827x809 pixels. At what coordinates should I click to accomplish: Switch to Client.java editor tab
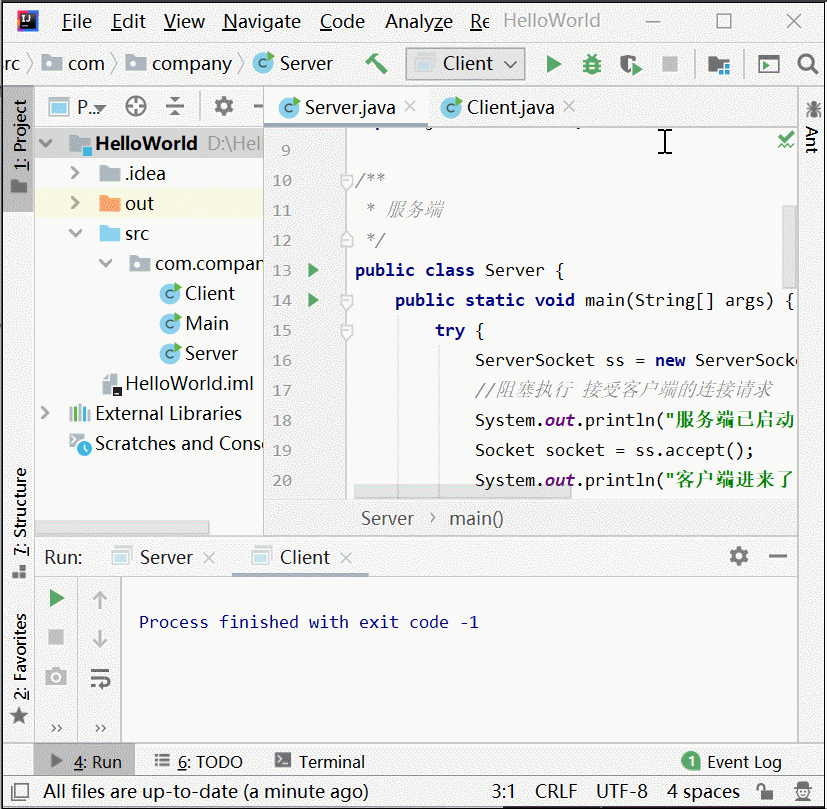(x=510, y=107)
